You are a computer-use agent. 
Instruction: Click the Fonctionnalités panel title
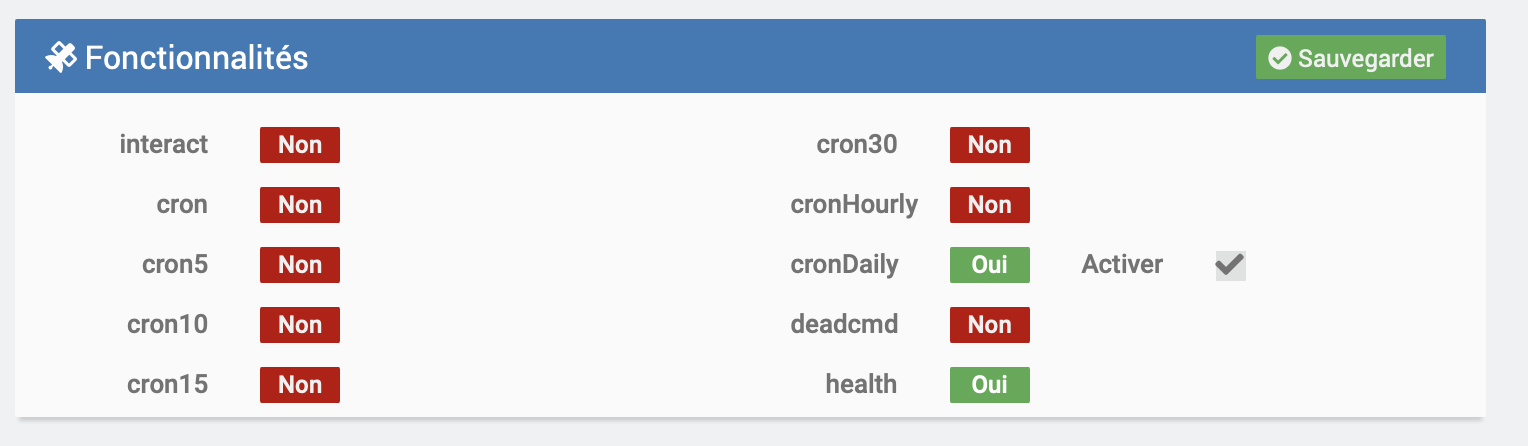[196, 59]
